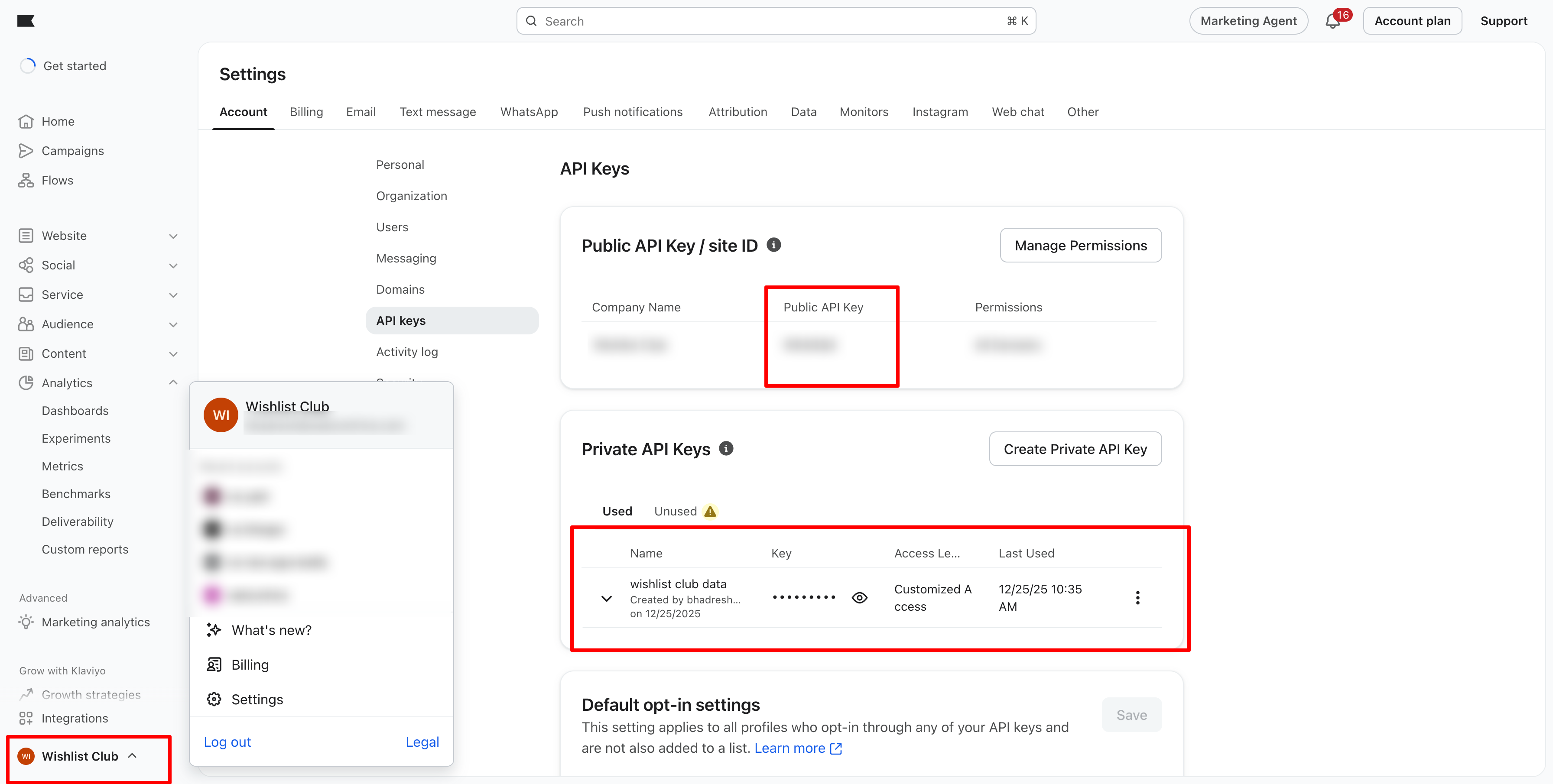1553x784 pixels.
Task: Open the notifications bell
Action: pos(1332,21)
